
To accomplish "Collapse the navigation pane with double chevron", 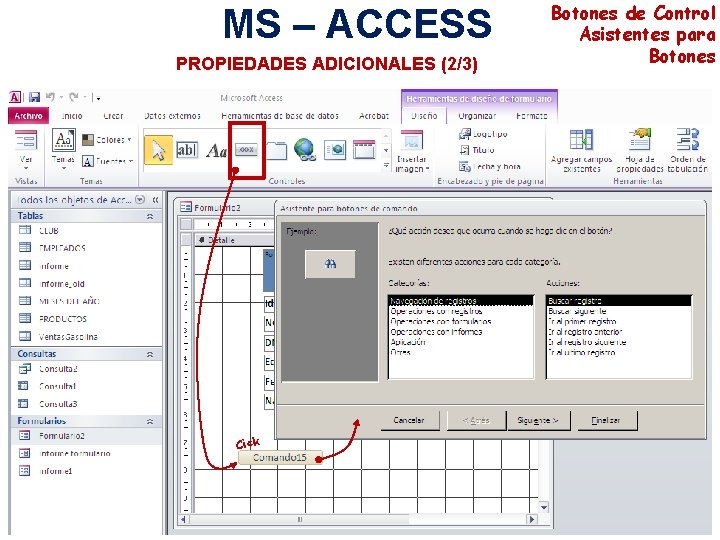I will (x=155, y=200).
